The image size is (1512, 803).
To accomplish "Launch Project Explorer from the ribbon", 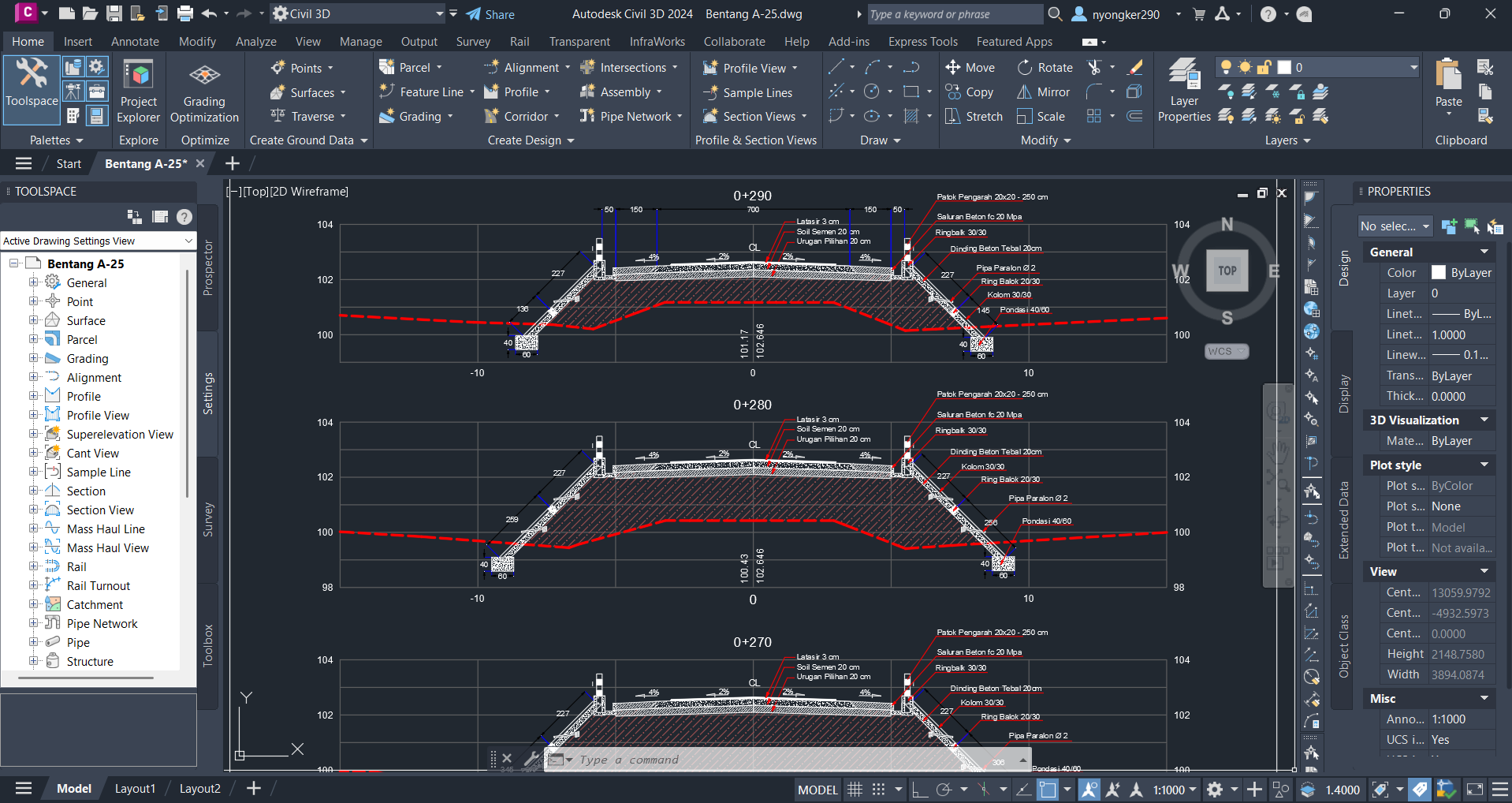I will pyautogui.click(x=139, y=91).
